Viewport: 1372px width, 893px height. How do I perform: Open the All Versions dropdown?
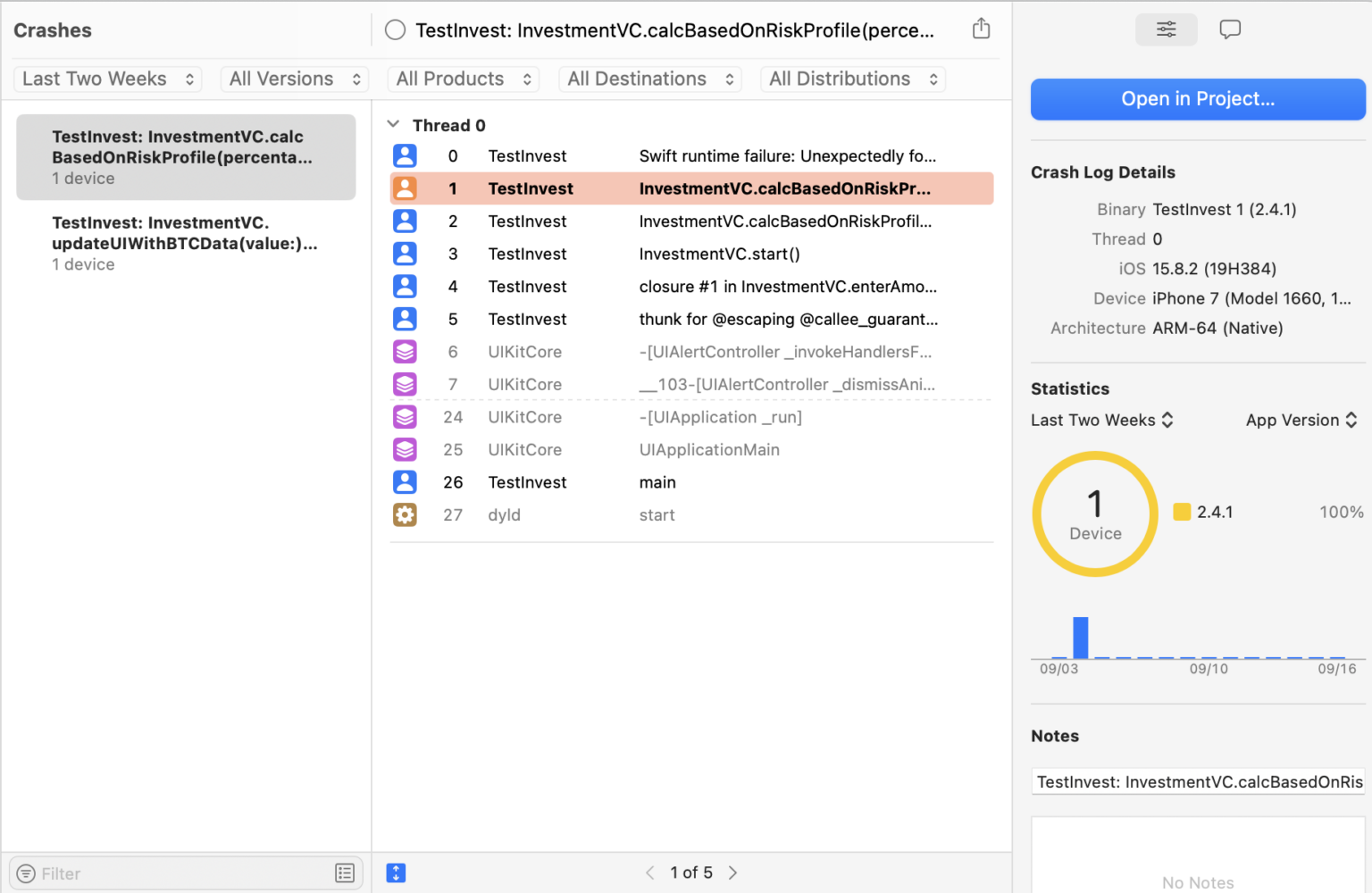click(x=294, y=79)
